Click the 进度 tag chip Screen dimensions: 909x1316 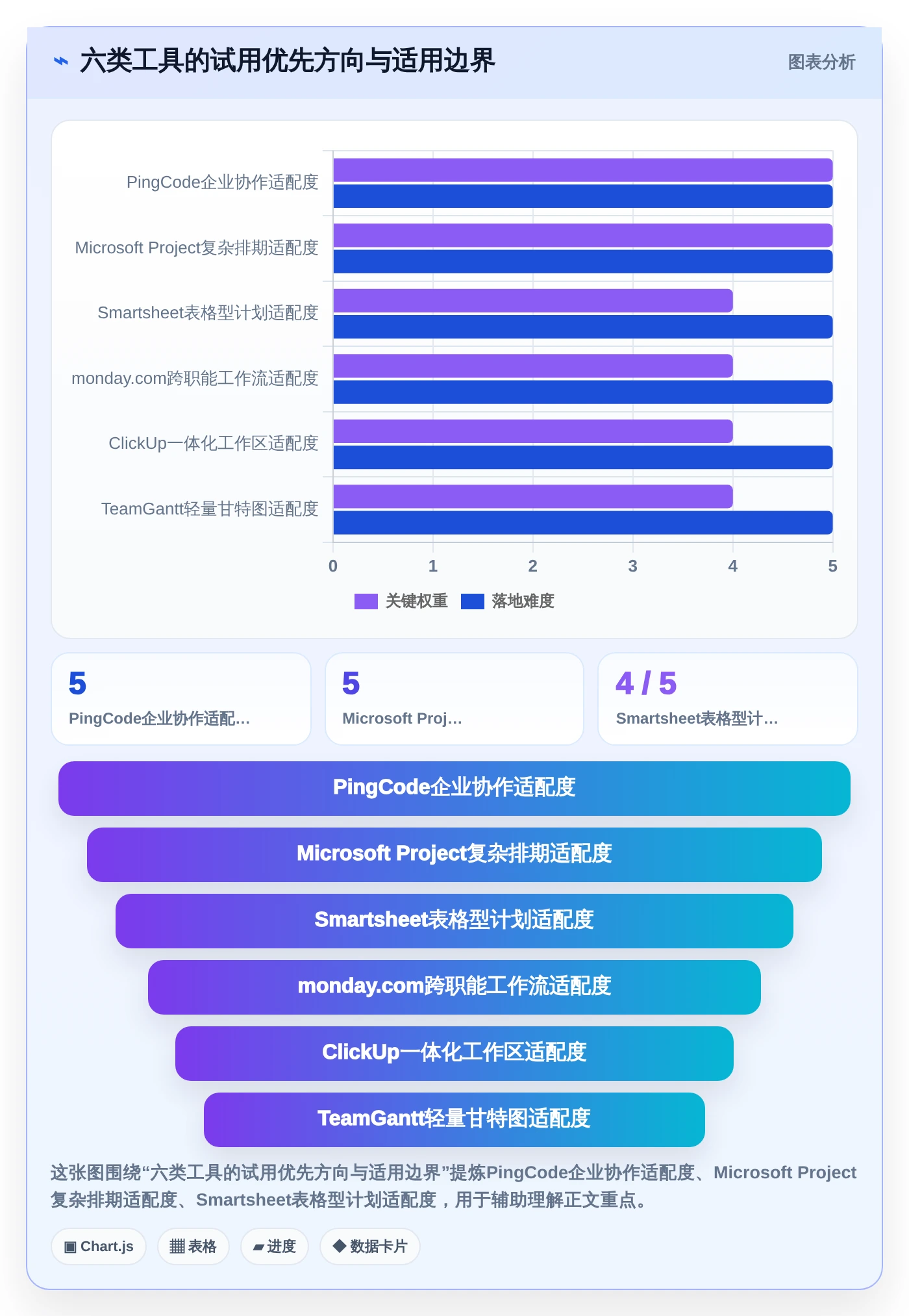[x=274, y=1246]
